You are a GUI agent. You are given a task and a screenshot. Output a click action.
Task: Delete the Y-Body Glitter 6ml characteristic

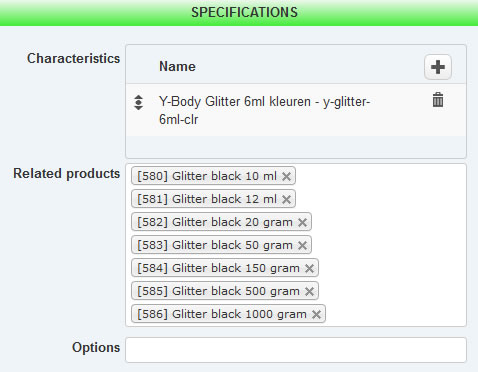click(x=438, y=100)
